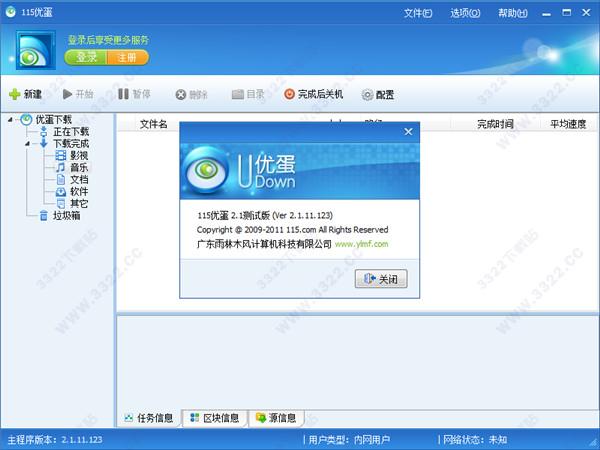Select the 软件 software icon
The image size is (600, 450).
click(61, 191)
